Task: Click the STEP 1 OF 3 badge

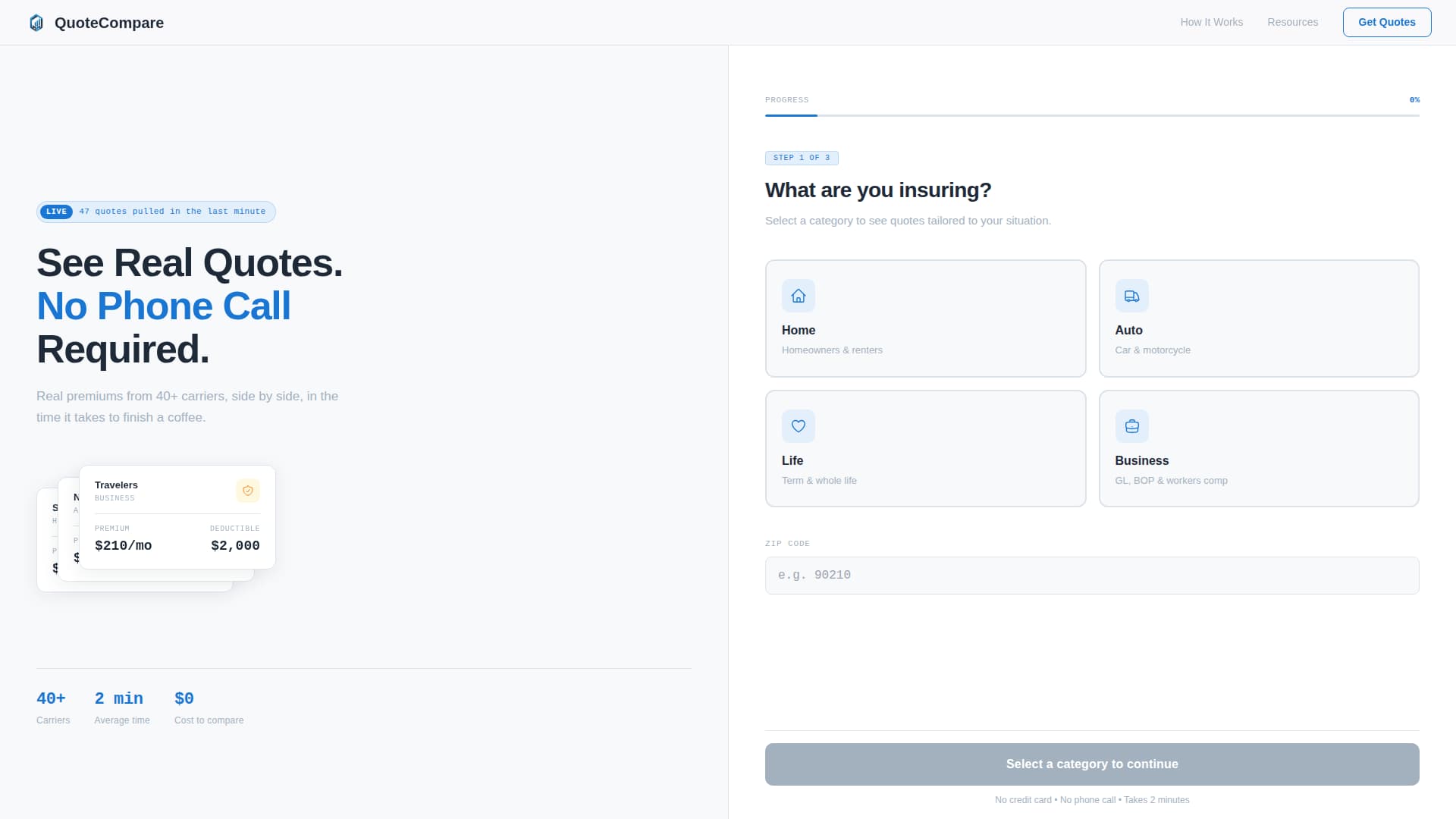Action: click(x=802, y=158)
